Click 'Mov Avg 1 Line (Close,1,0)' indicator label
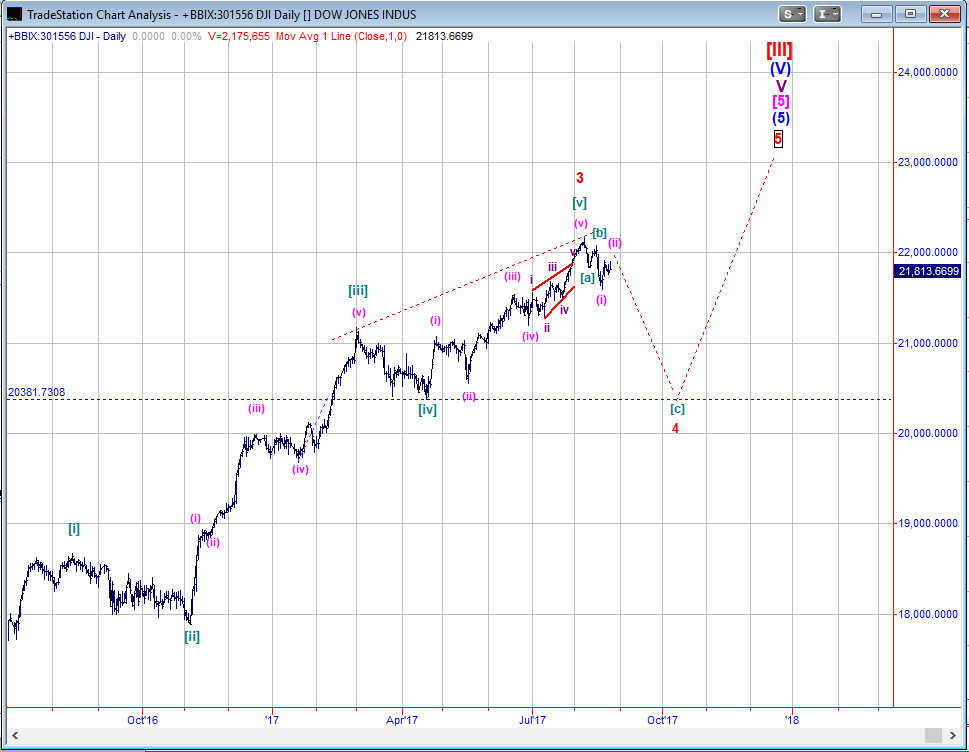Image resolution: width=969 pixels, height=752 pixels. [341, 36]
